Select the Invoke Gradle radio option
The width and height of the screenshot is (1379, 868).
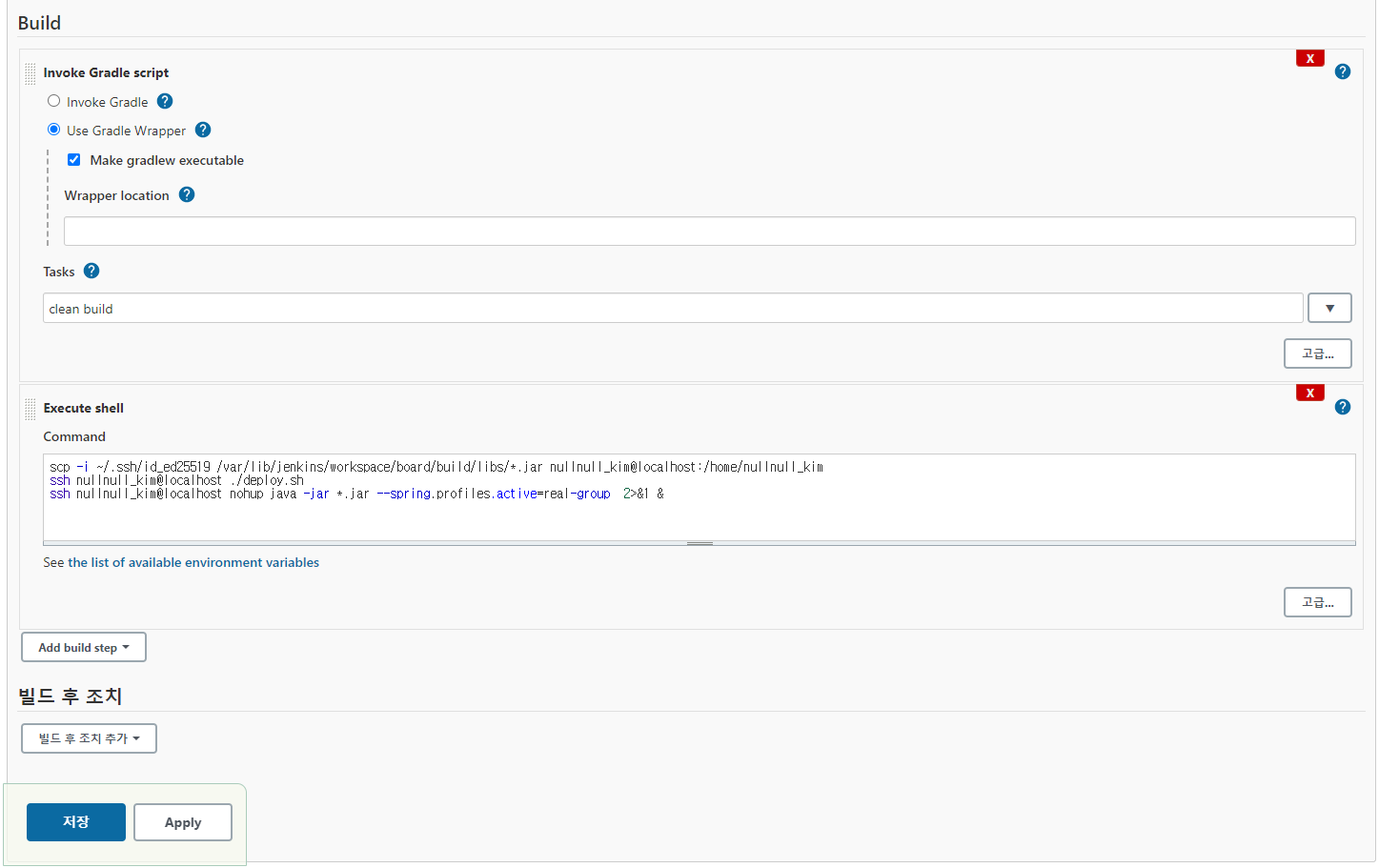[x=54, y=101]
